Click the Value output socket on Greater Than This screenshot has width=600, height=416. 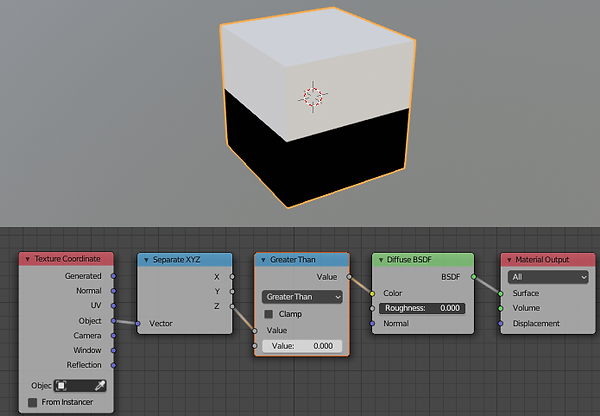tap(349, 277)
